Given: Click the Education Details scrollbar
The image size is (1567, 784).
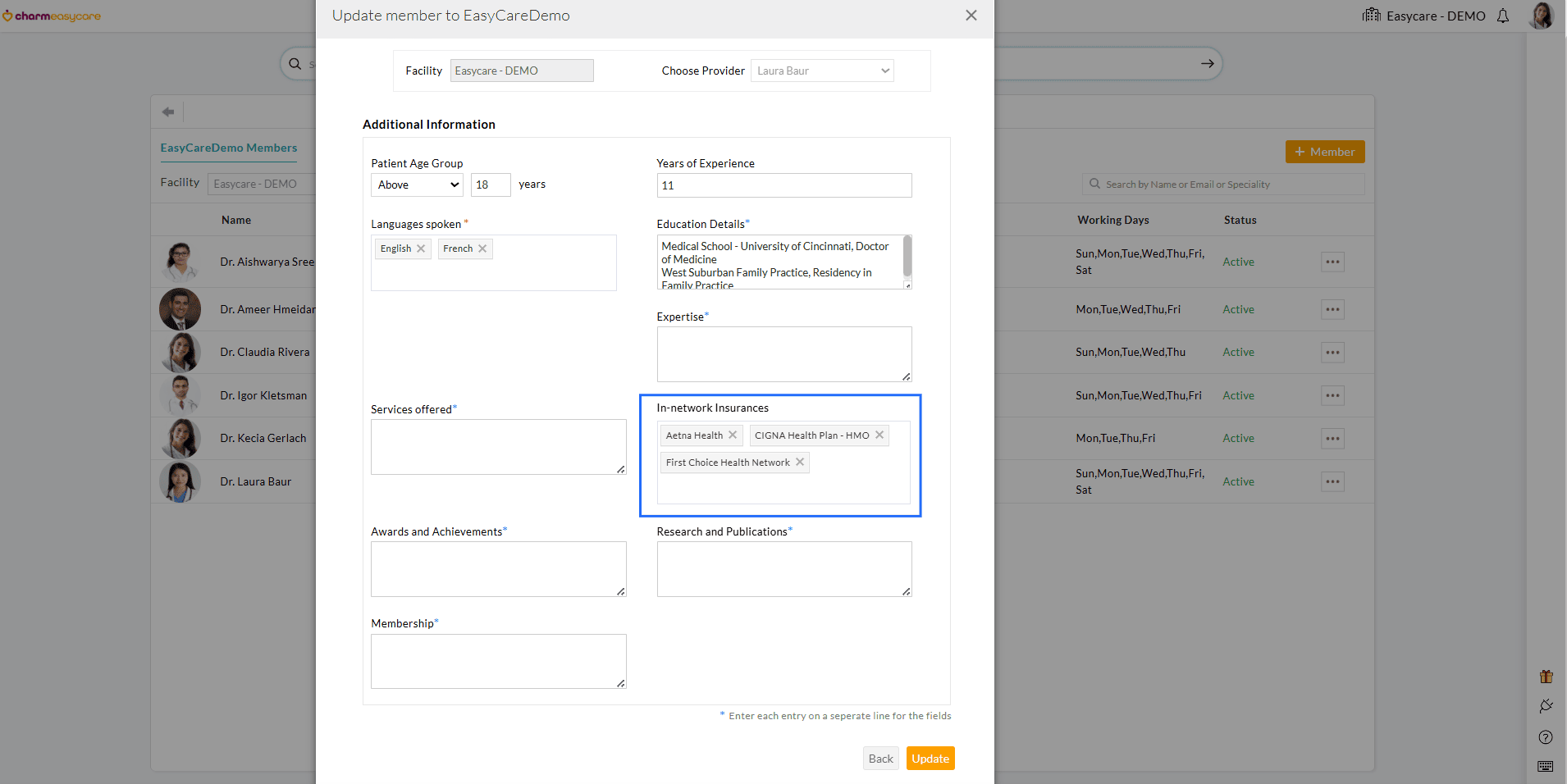Looking at the screenshot, I should point(907,256).
